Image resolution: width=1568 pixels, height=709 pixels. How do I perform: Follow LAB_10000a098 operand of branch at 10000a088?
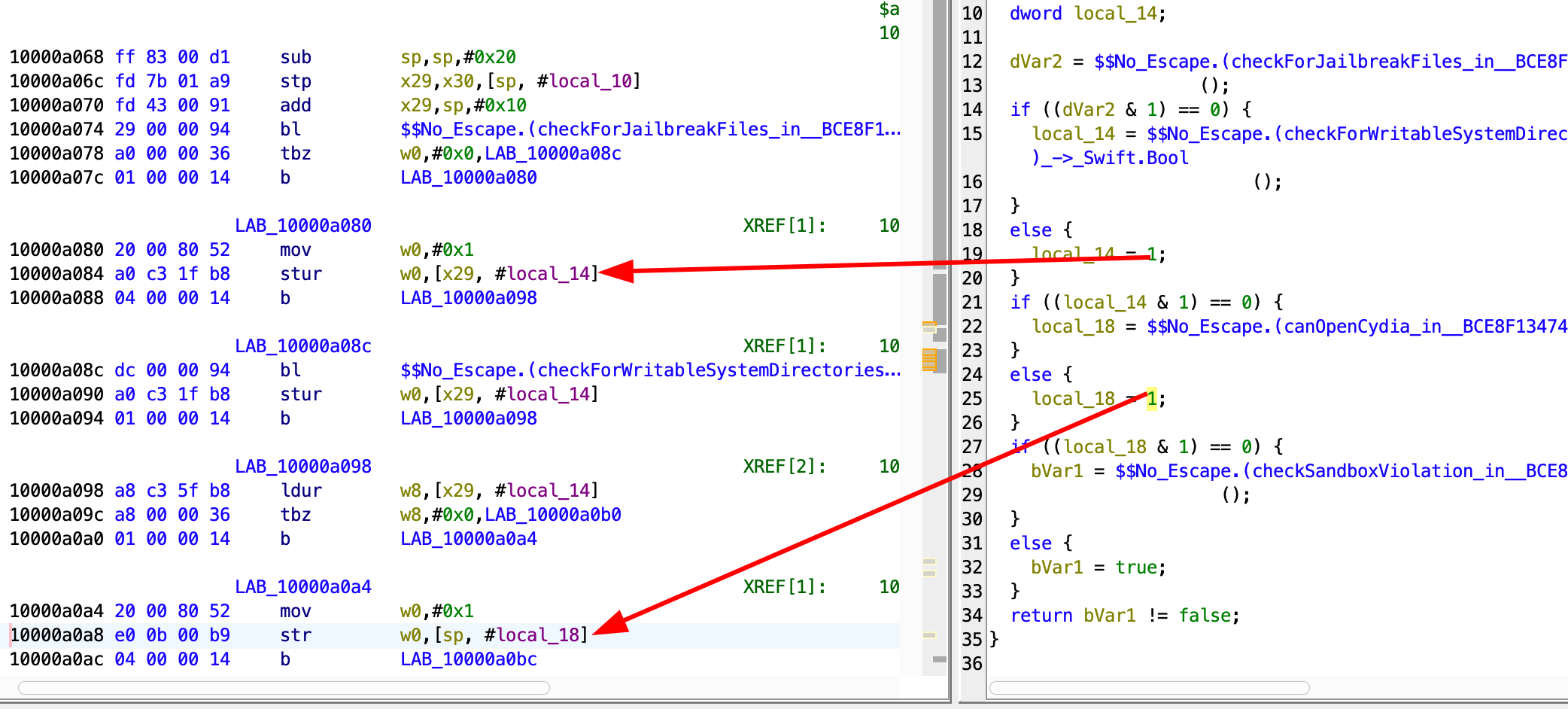click(x=469, y=298)
